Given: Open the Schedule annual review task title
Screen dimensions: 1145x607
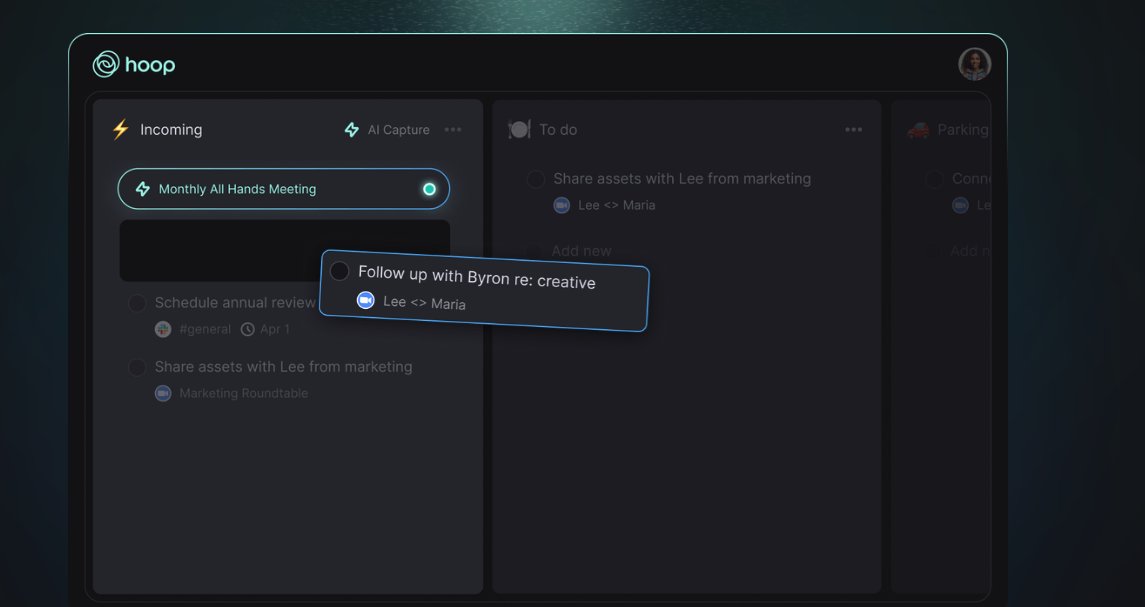Looking at the screenshot, I should point(235,302).
